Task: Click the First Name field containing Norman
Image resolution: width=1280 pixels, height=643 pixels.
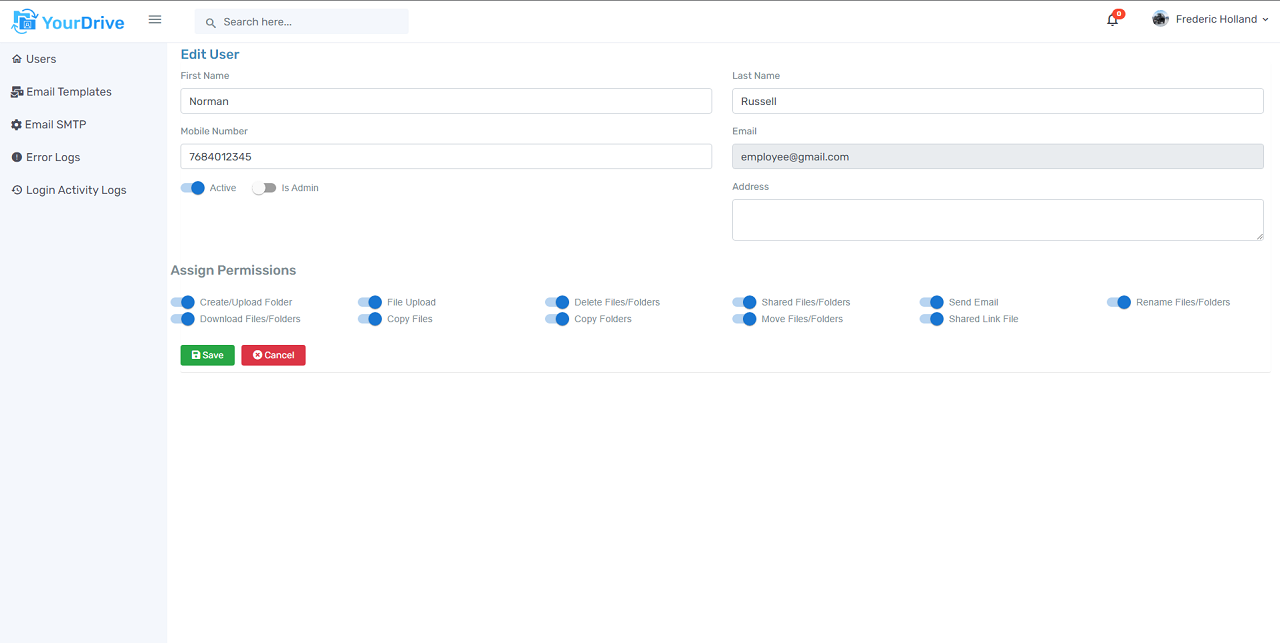Action: pos(446,101)
